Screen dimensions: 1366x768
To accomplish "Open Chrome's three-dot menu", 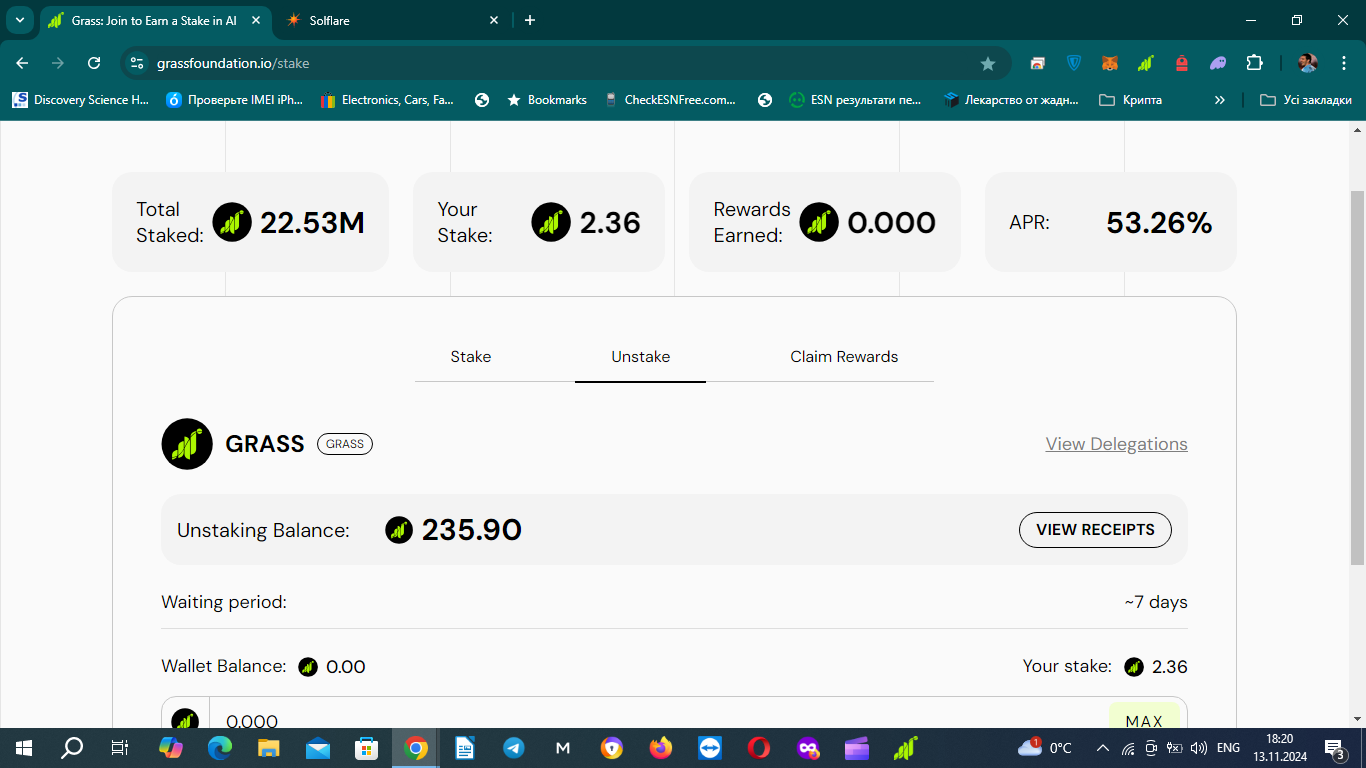I will point(1342,63).
